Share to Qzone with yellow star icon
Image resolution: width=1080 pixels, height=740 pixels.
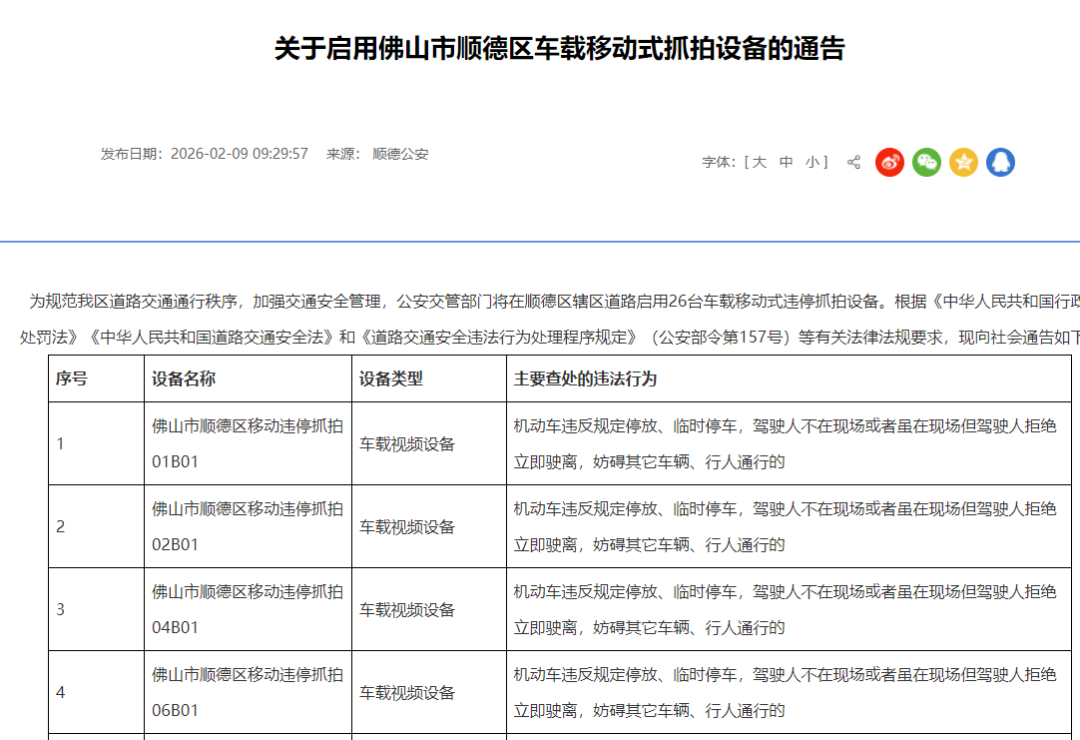(x=964, y=163)
